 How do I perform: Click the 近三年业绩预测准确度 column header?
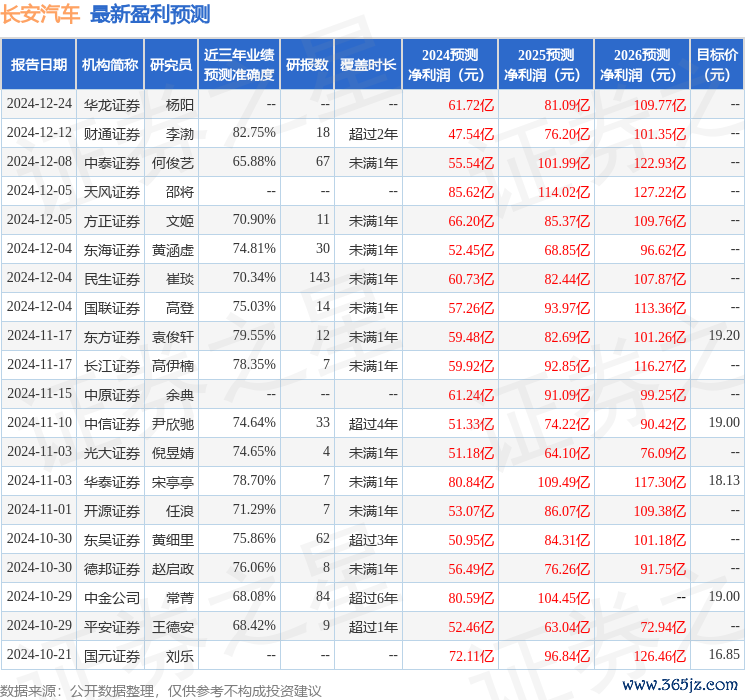tap(239, 65)
